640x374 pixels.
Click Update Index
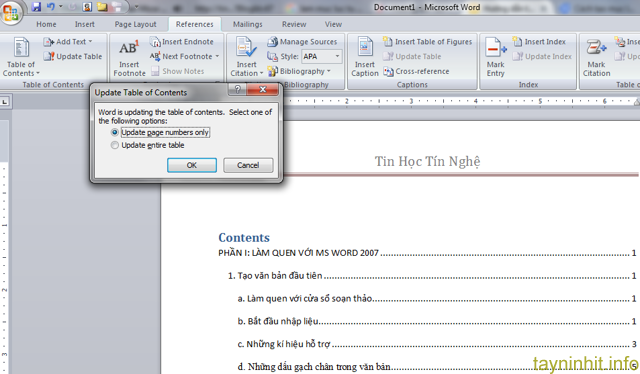click(x=542, y=56)
